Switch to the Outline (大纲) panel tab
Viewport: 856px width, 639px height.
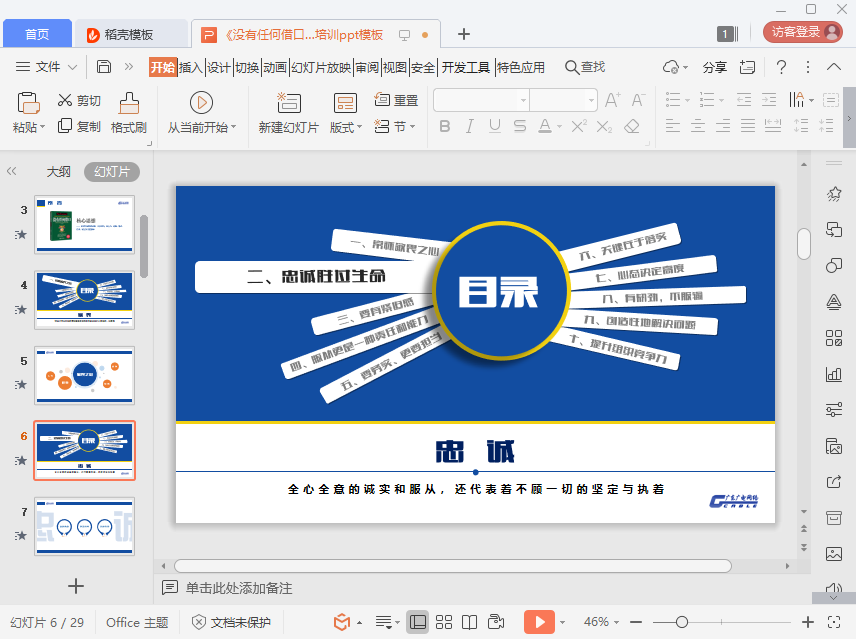coord(58,171)
